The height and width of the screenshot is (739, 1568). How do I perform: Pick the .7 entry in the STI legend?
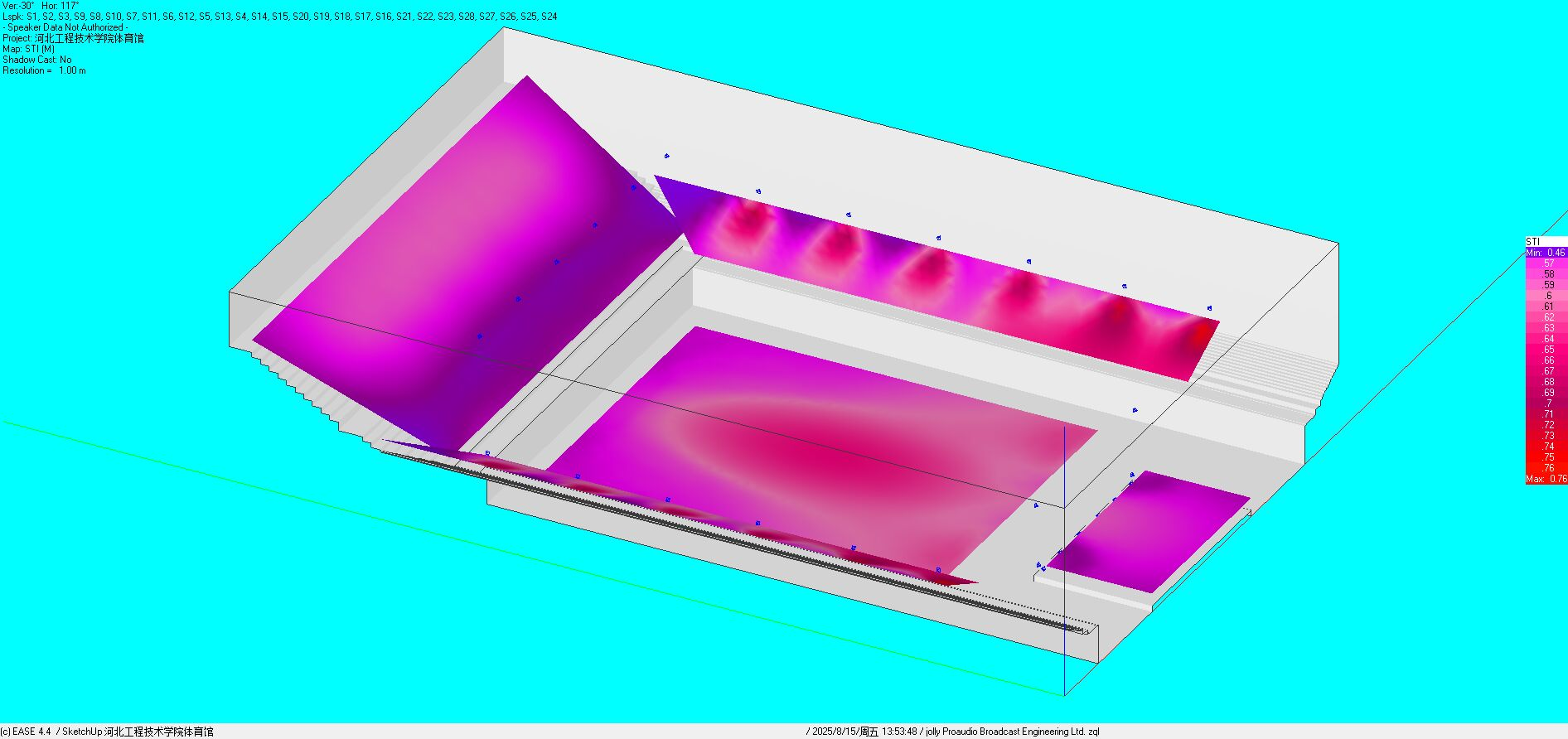coord(1546,403)
